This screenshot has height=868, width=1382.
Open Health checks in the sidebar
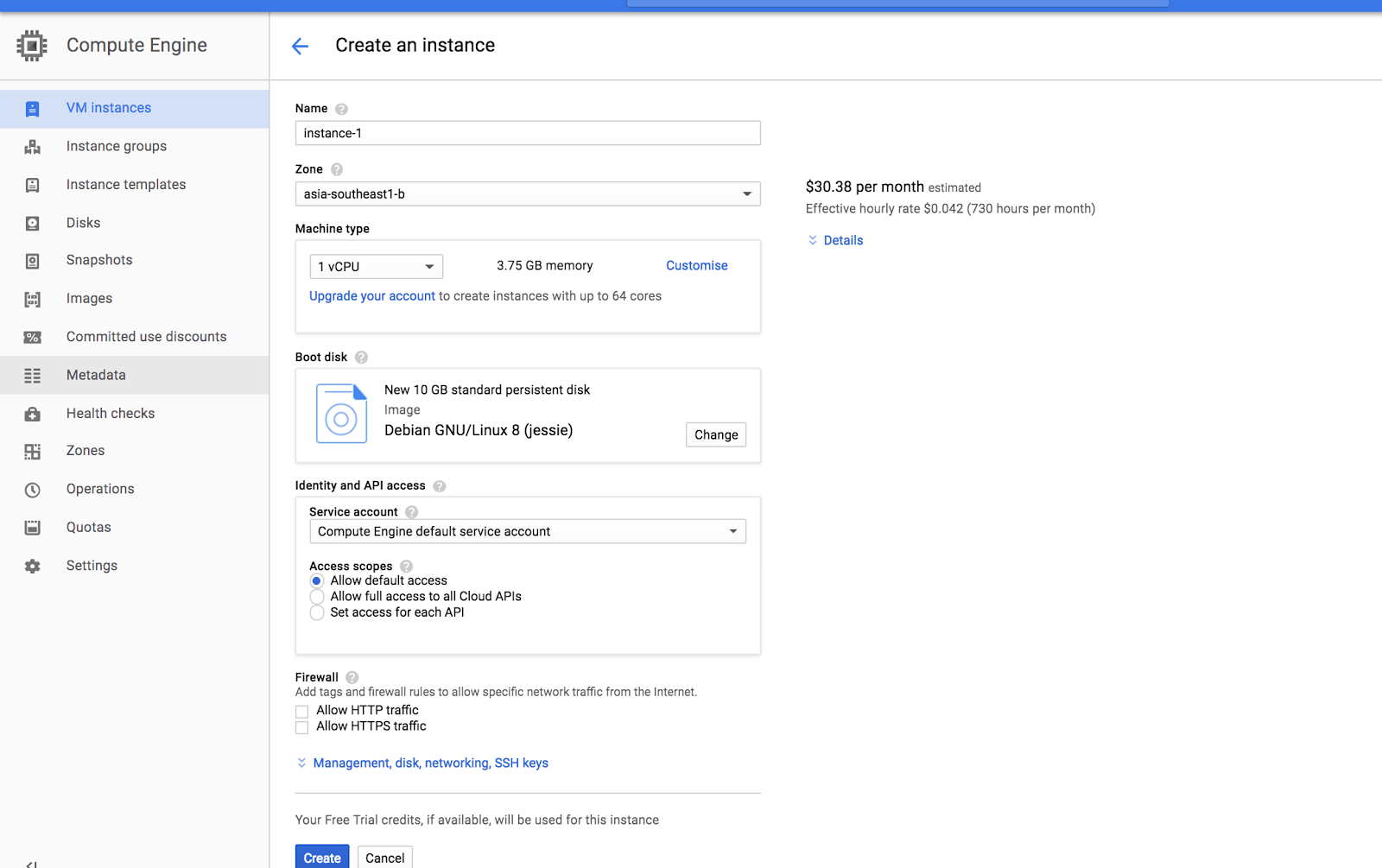(135, 414)
